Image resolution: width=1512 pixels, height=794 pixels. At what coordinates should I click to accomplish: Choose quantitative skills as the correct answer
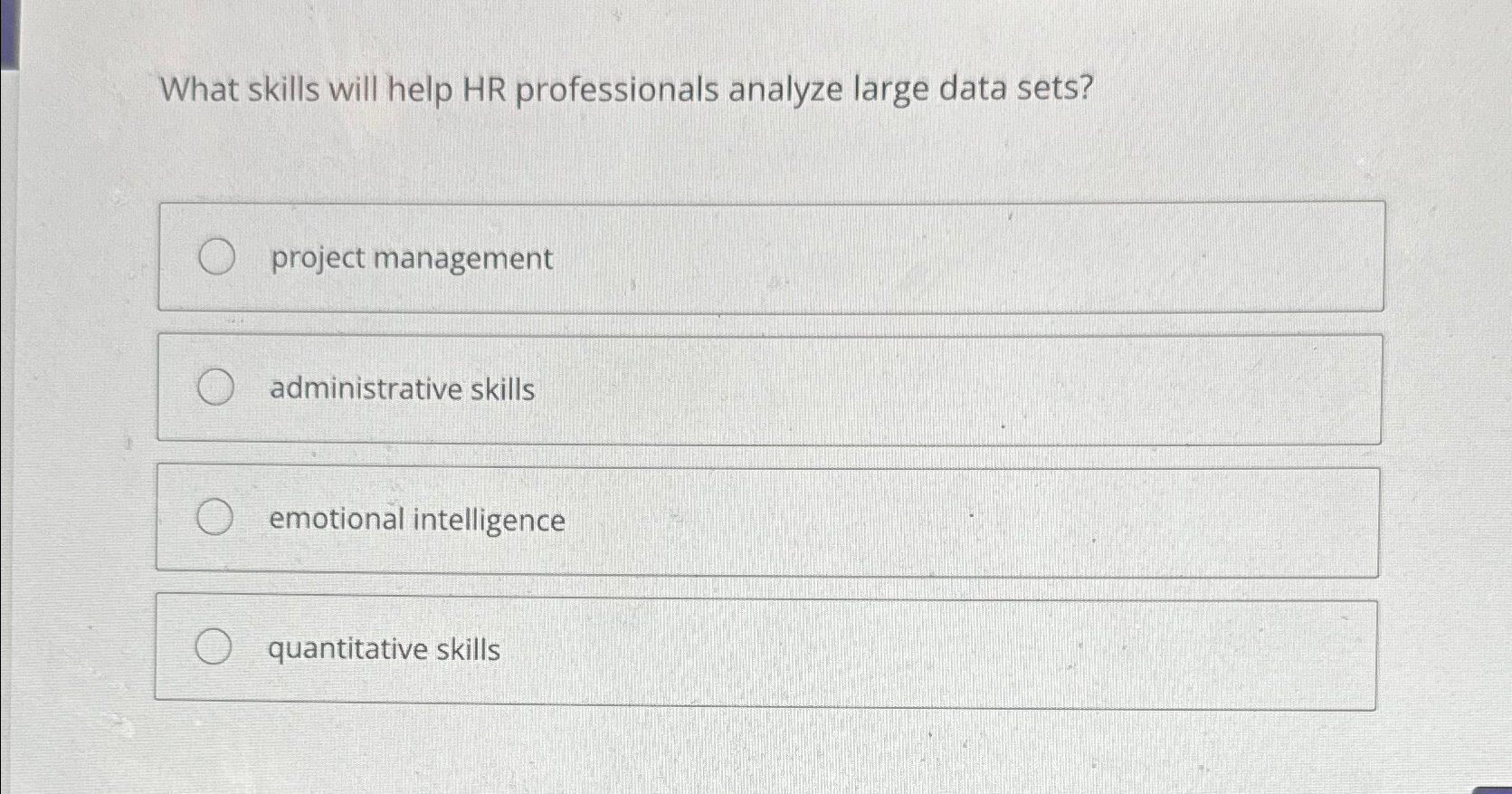tap(215, 646)
